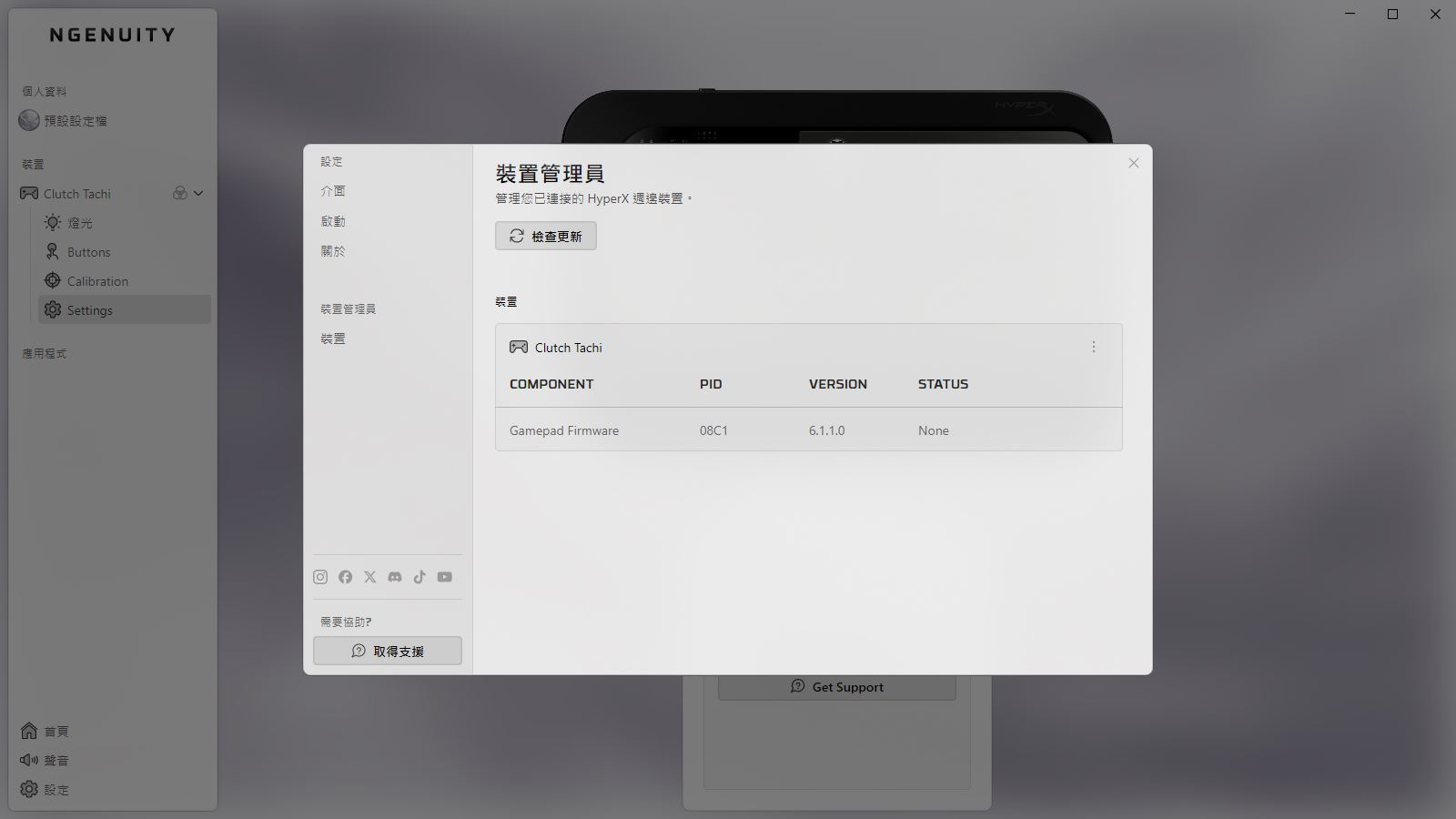Select 裝置 under 裝置管理員 in dialog menu
Image resolution: width=1456 pixels, height=819 pixels.
[333, 339]
